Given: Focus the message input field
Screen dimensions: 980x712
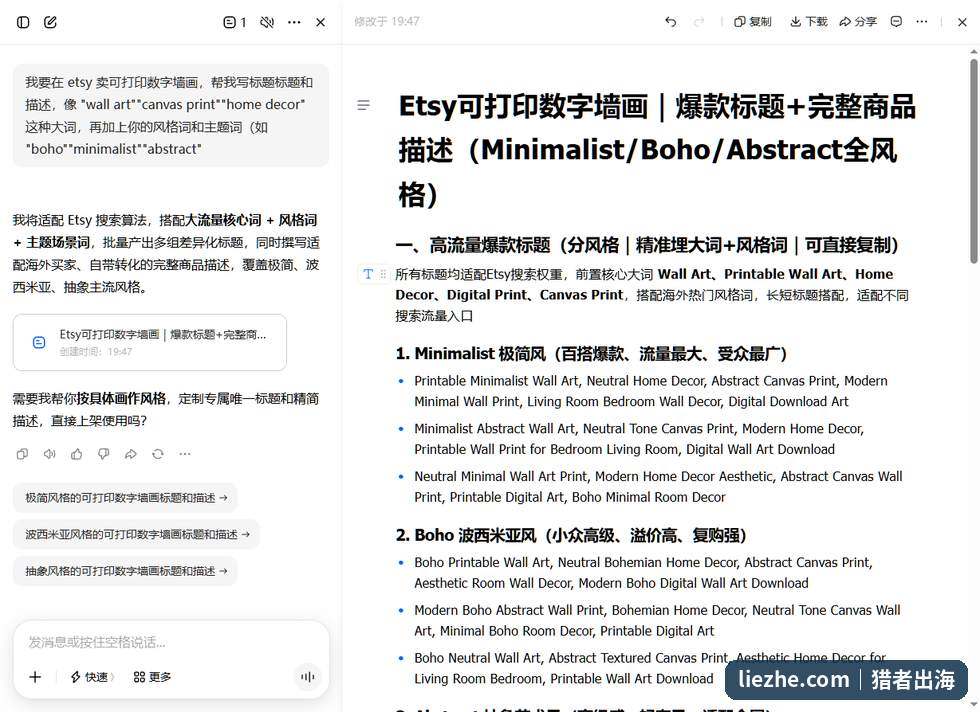Looking at the screenshot, I should click(171, 642).
